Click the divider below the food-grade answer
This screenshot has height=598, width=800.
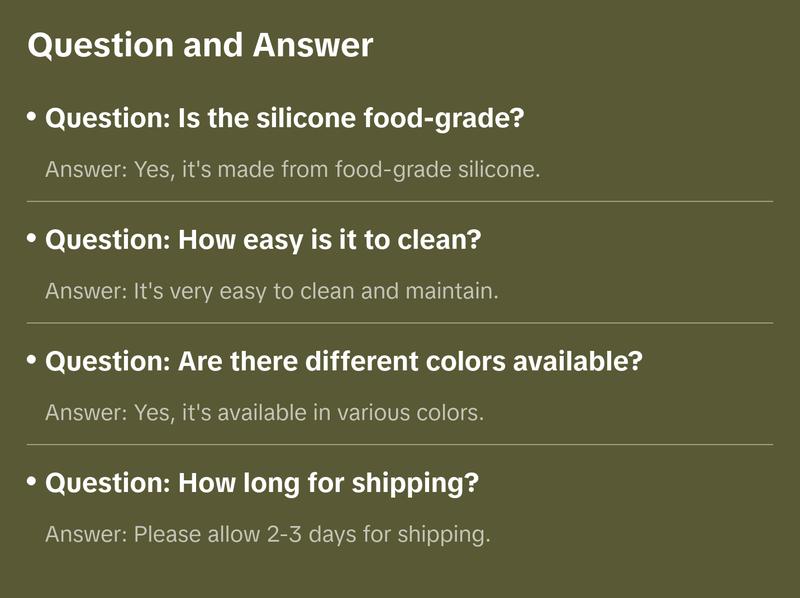400,201
